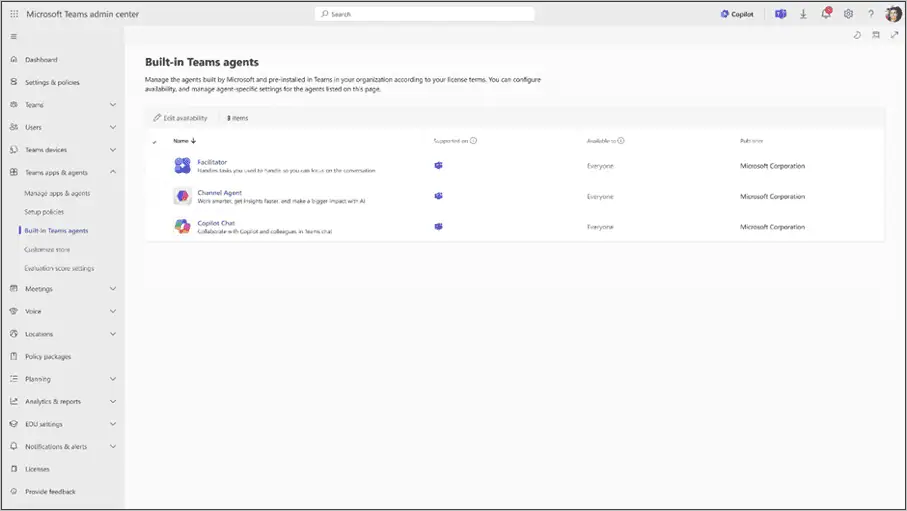Select Built-in Teams agents sidebar item
Image resolution: width=907 pixels, height=511 pixels.
click(x=56, y=230)
